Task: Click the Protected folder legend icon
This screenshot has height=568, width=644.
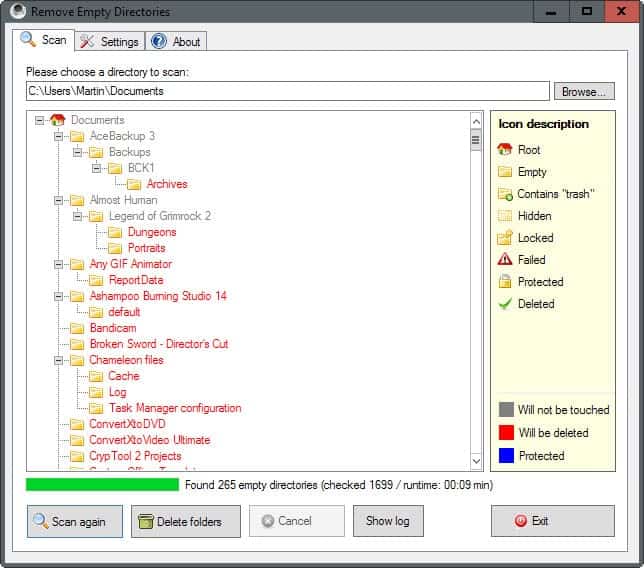Action: (505, 282)
